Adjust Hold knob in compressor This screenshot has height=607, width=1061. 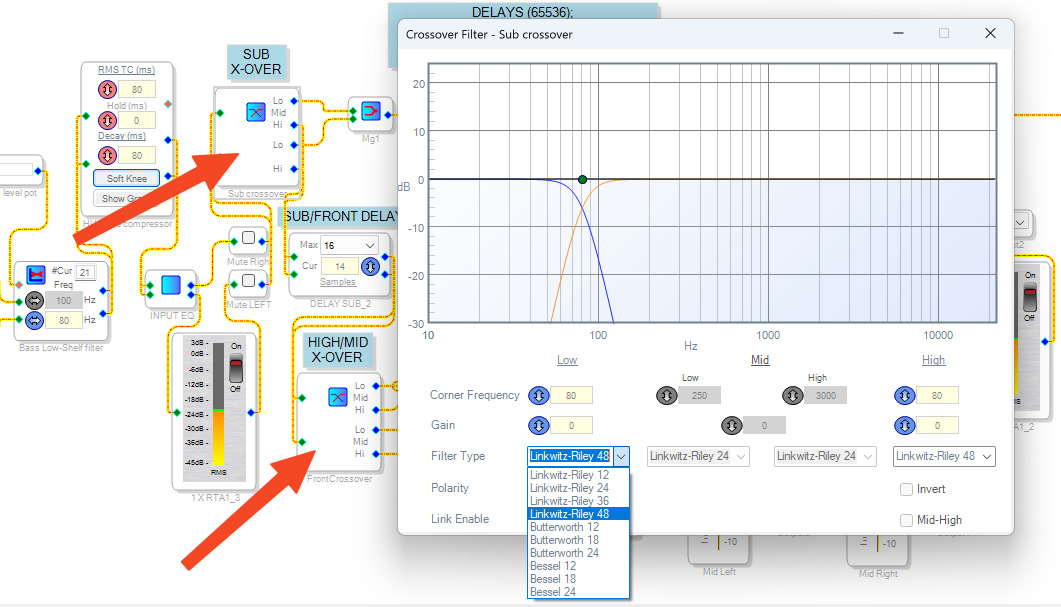pos(107,120)
